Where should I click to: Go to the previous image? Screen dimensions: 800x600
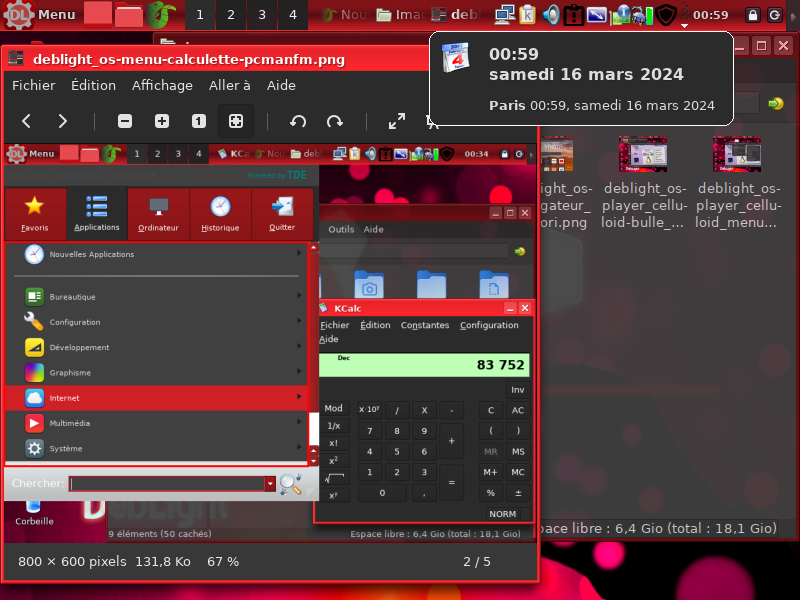[27, 121]
